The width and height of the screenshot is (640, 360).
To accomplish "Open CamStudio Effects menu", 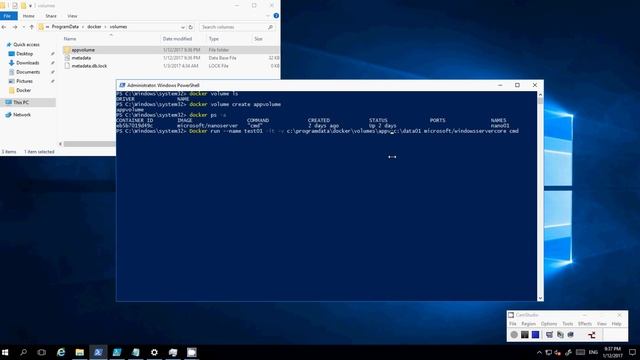I will pos(585,324).
